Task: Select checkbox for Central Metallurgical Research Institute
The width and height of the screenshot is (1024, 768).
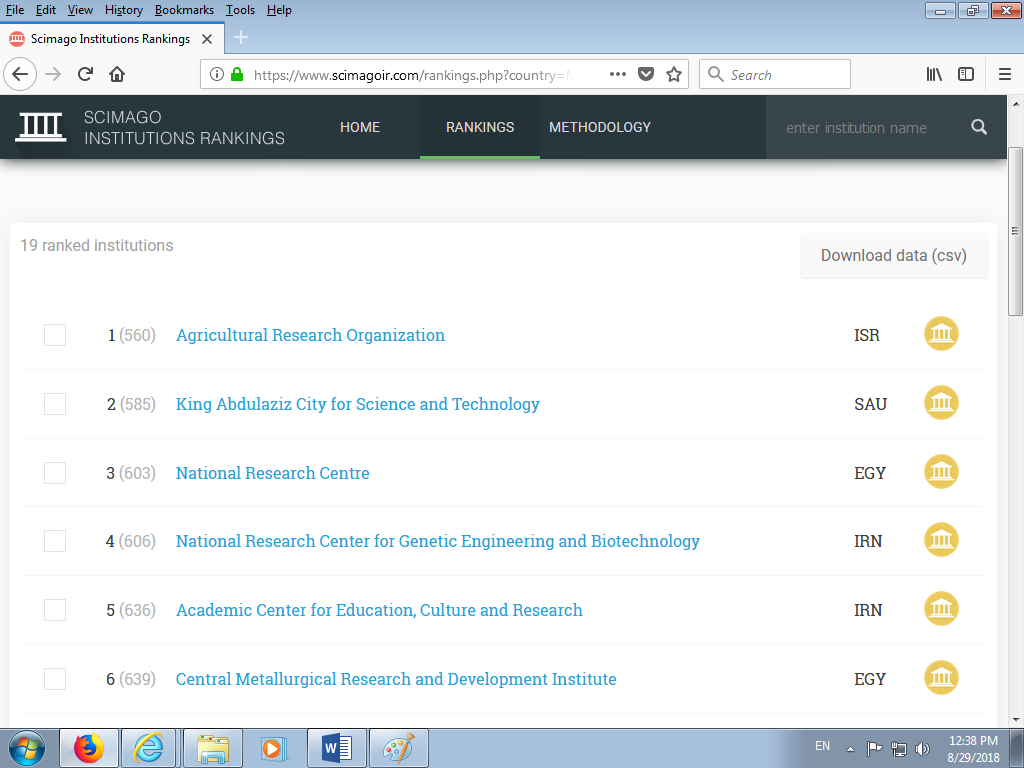Action: point(55,679)
